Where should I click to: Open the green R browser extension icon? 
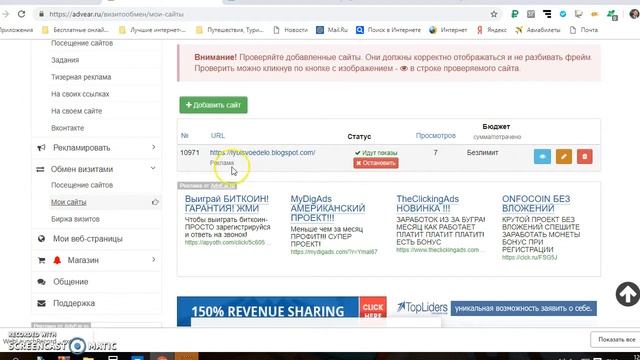(515, 14)
